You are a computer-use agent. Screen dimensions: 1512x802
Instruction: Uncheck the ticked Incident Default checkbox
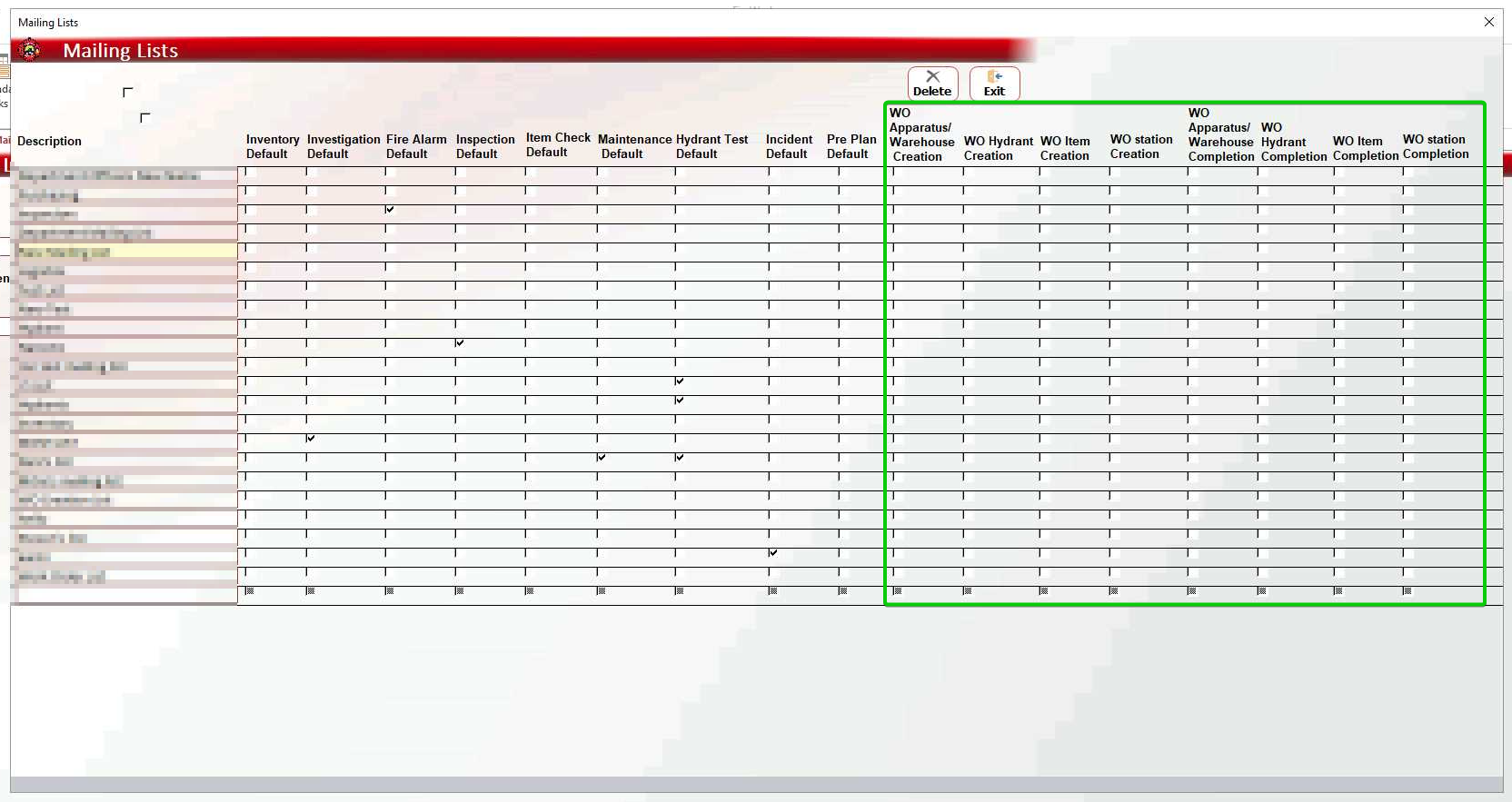point(773,553)
